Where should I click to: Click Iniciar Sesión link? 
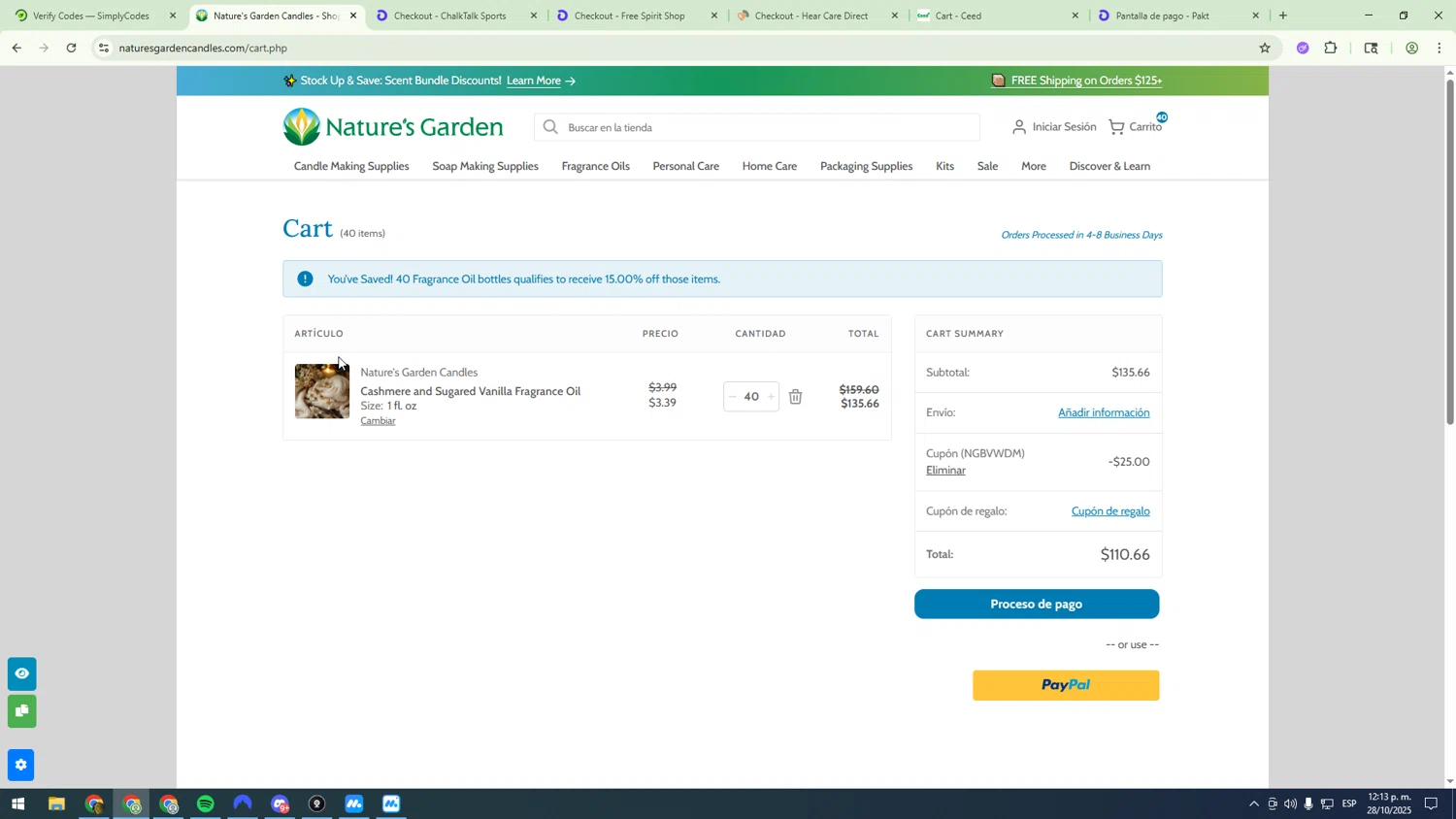[x=1064, y=127]
